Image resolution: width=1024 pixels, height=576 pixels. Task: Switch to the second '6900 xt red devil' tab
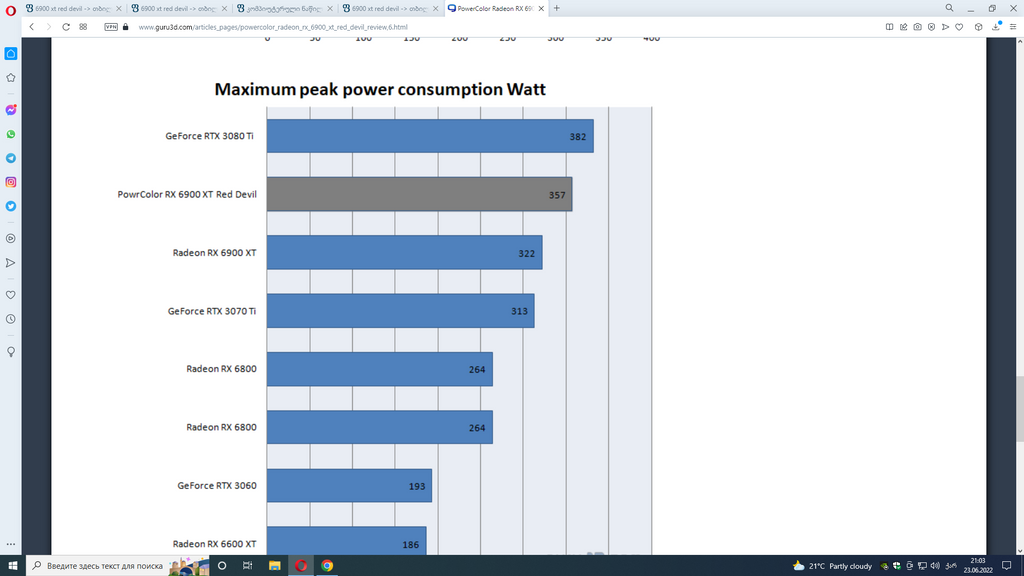[179, 8]
